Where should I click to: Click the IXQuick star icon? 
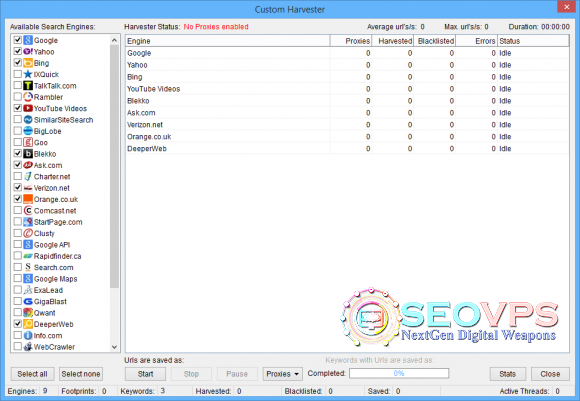click(28, 74)
